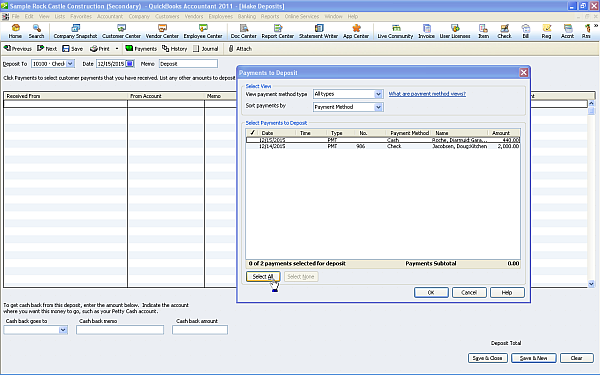600x375 pixels.
Task: Open Company Snapshot from the toolbar
Action: pyautogui.click(x=75, y=31)
